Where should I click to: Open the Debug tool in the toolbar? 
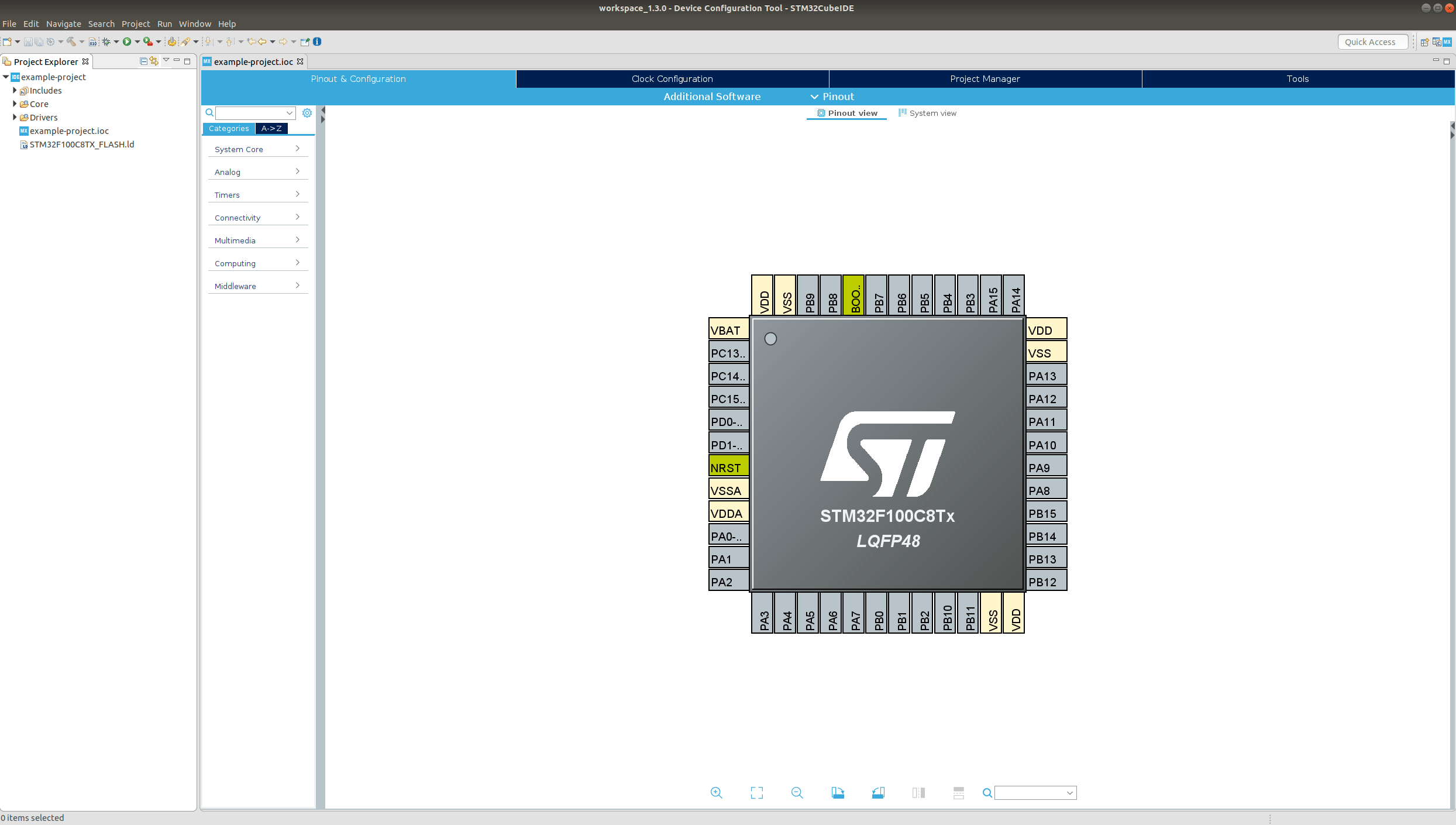[x=106, y=42]
